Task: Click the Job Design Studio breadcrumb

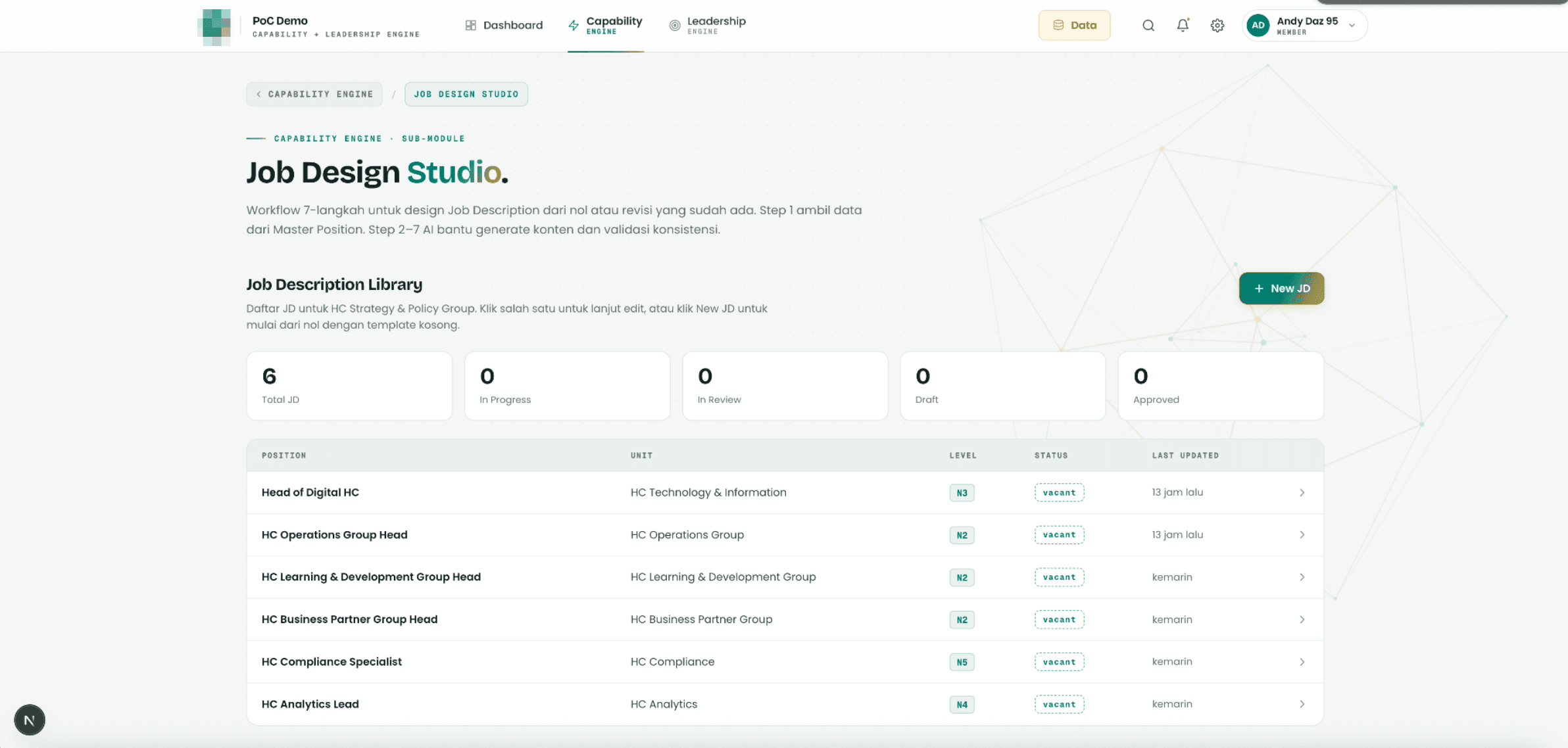Action: [466, 94]
